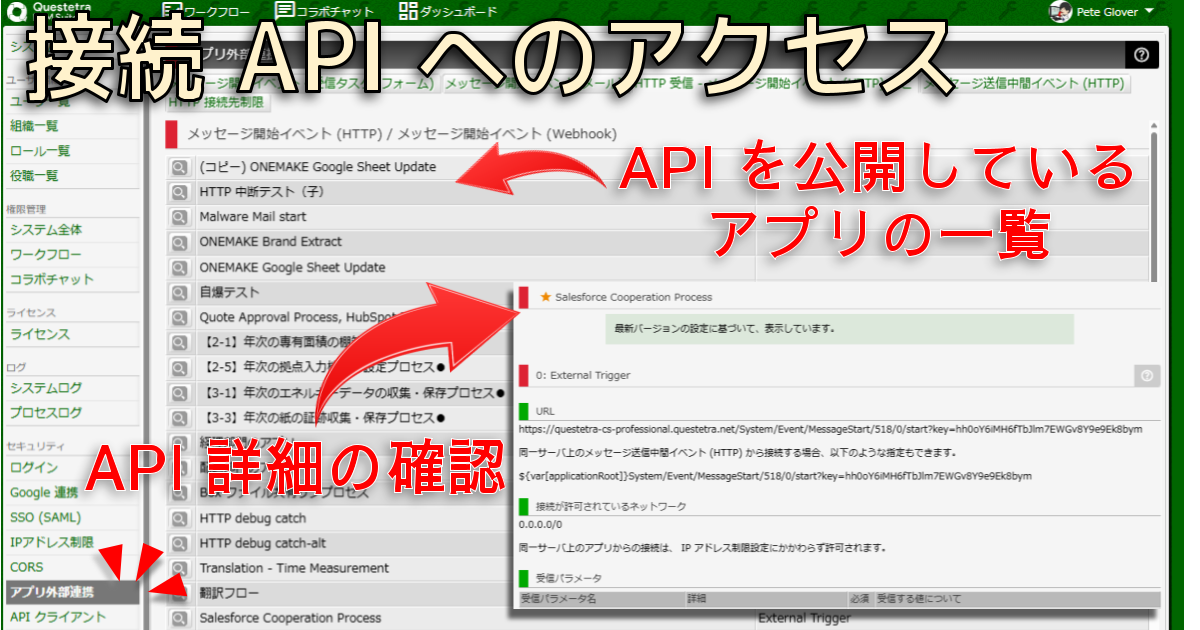The height and width of the screenshot is (630, 1200).
Task: Click magnifier icon beside 【3-1】年次のエネルギー row
Action: (180, 393)
